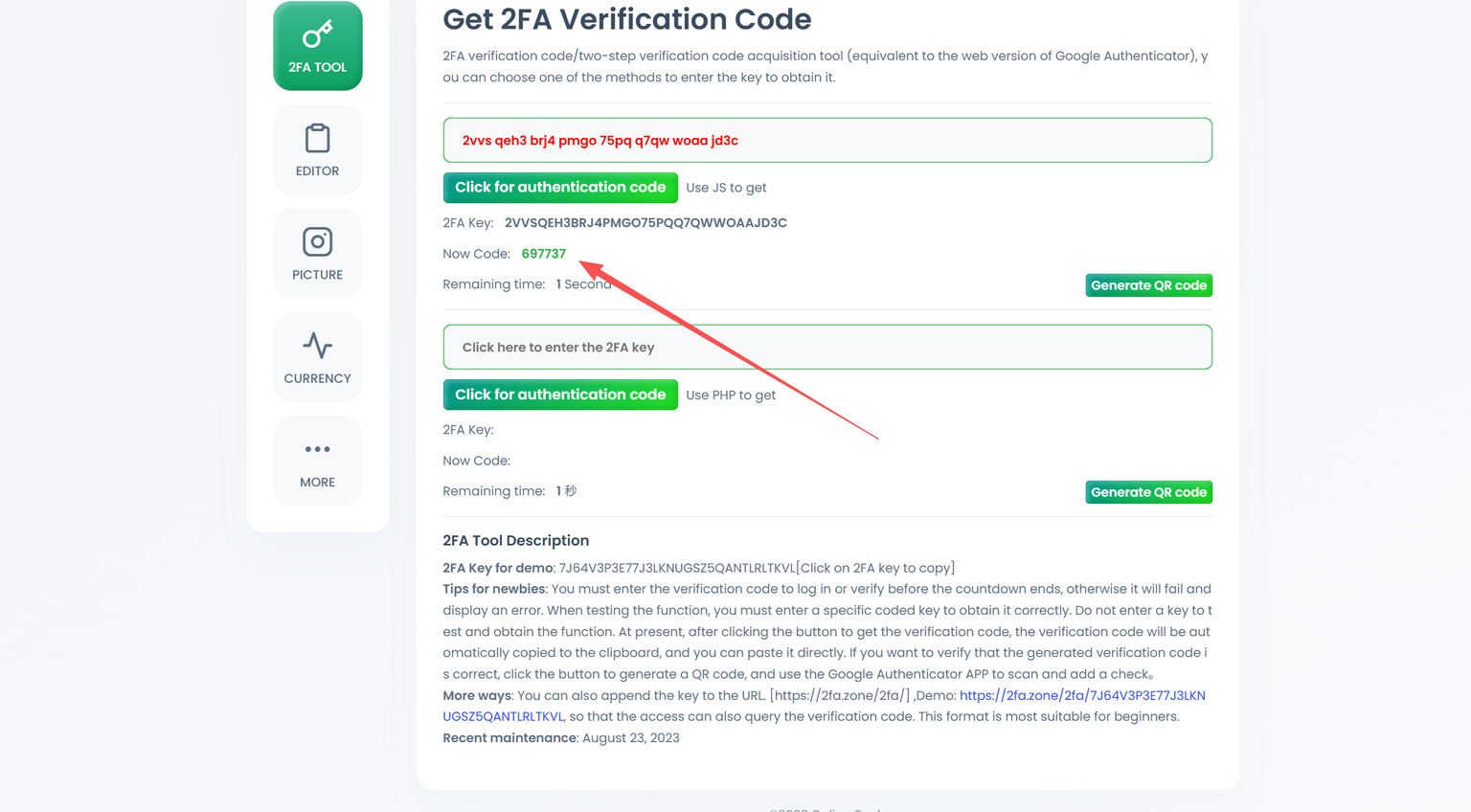Image resolution: width=1471 pixels, height=812 pixels.
Task: Click the More three-dots icon
Action: pyautogui.click(x=317, y=449)
